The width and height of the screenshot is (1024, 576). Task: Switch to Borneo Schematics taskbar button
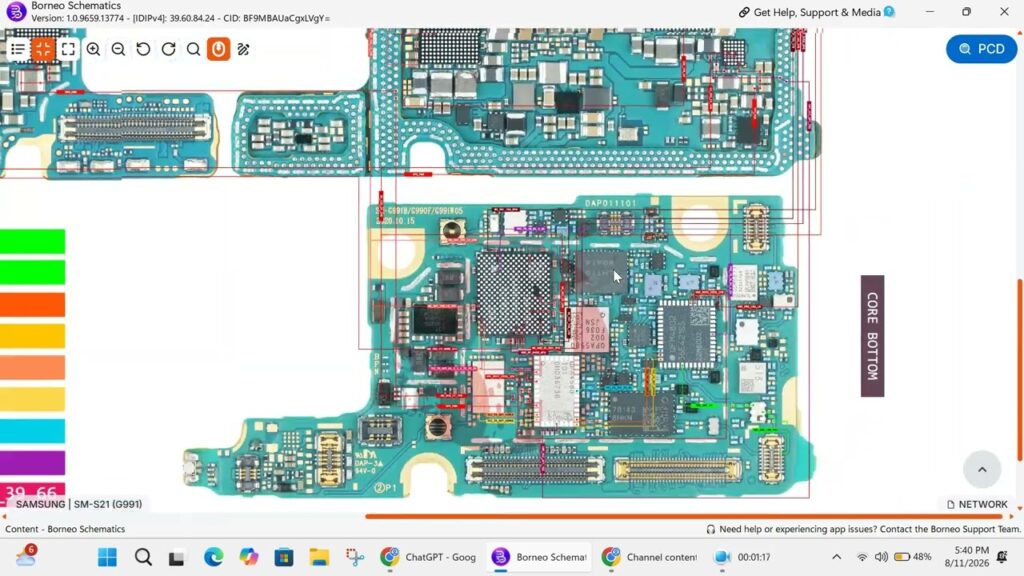pyautogui.click(x=539, y=557)
